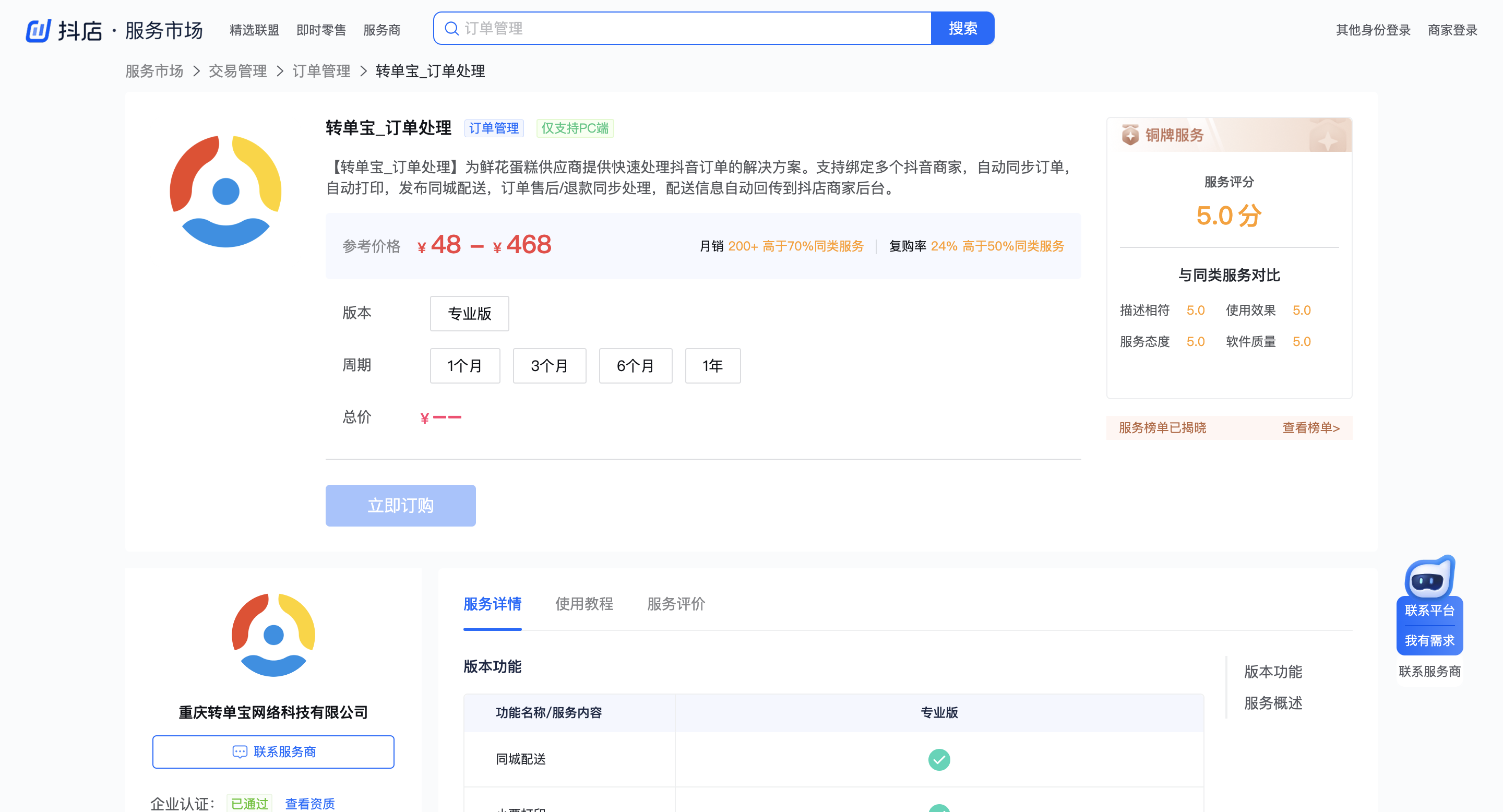This screenshot has height=812, width=1503.
Task: Click 高于70%同类服务 monthly sales text
Action: [x=813, y=246]
